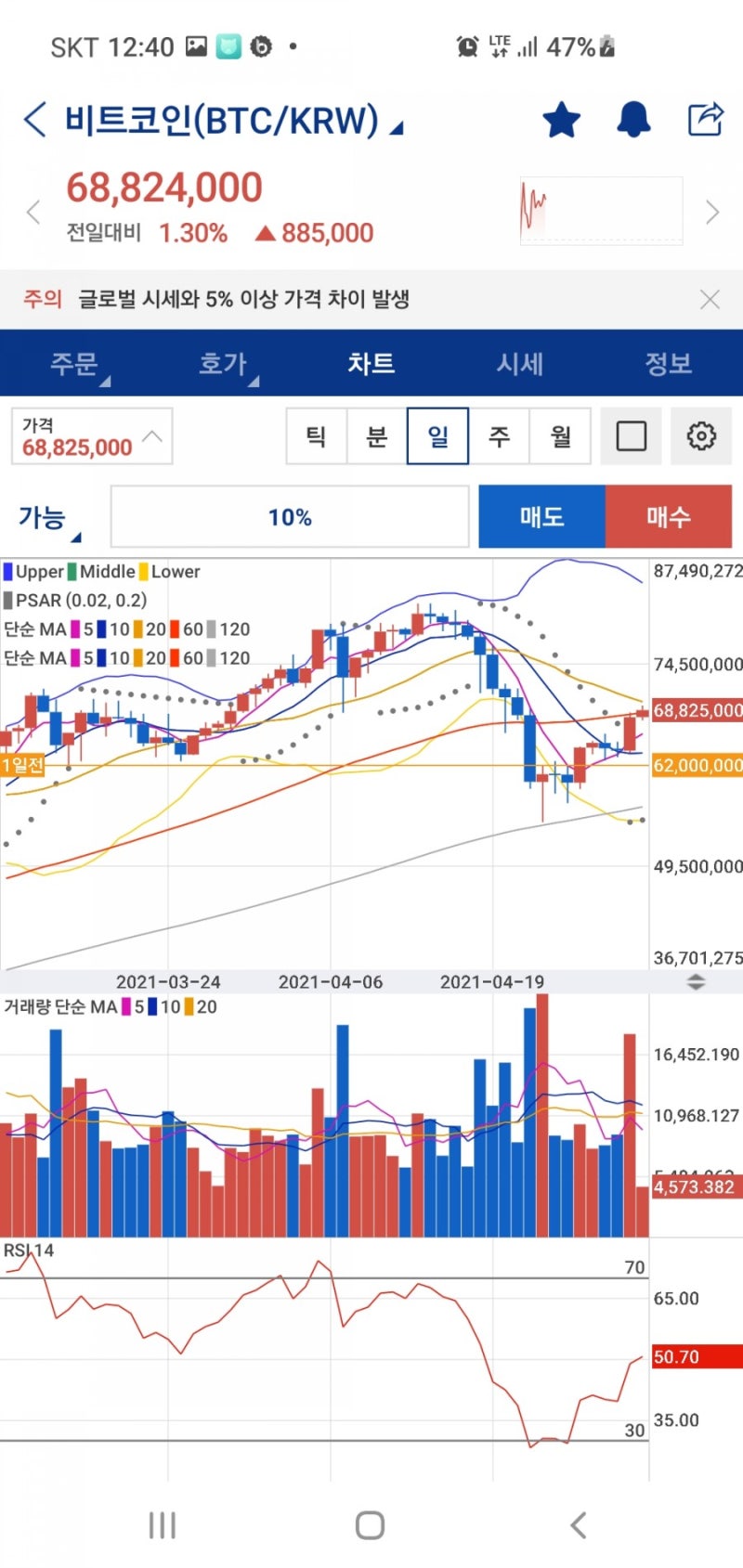The image size is (743, 1568).
Task: Open the 가능 dropdown
Action: [49, 518]
